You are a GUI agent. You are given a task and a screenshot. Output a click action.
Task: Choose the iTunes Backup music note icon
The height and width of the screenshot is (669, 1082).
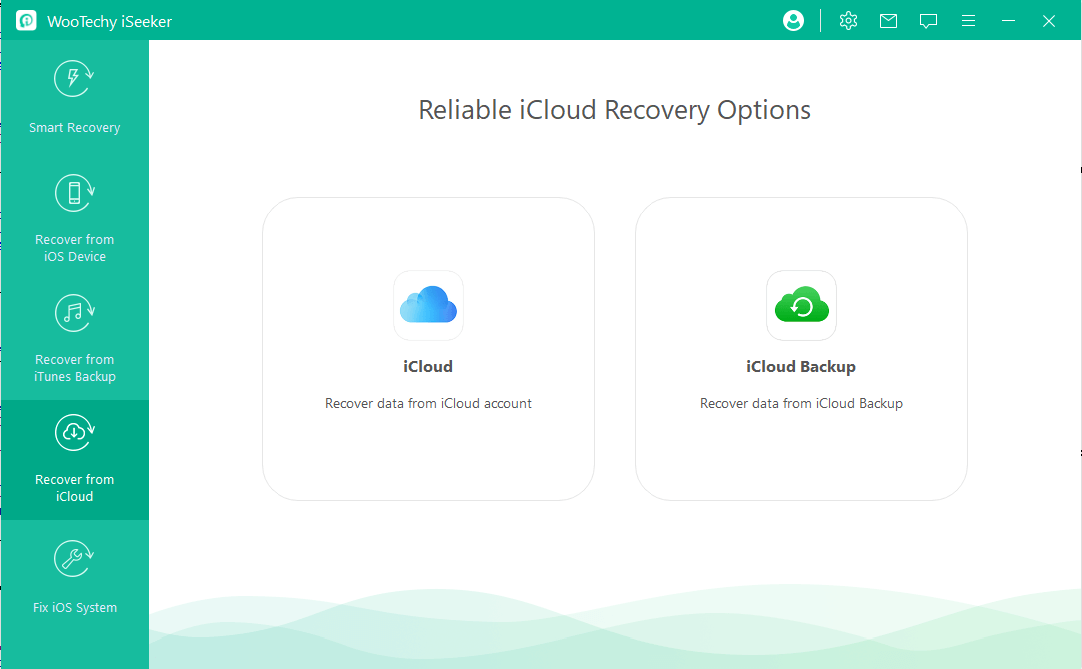[x=74, y=313]
